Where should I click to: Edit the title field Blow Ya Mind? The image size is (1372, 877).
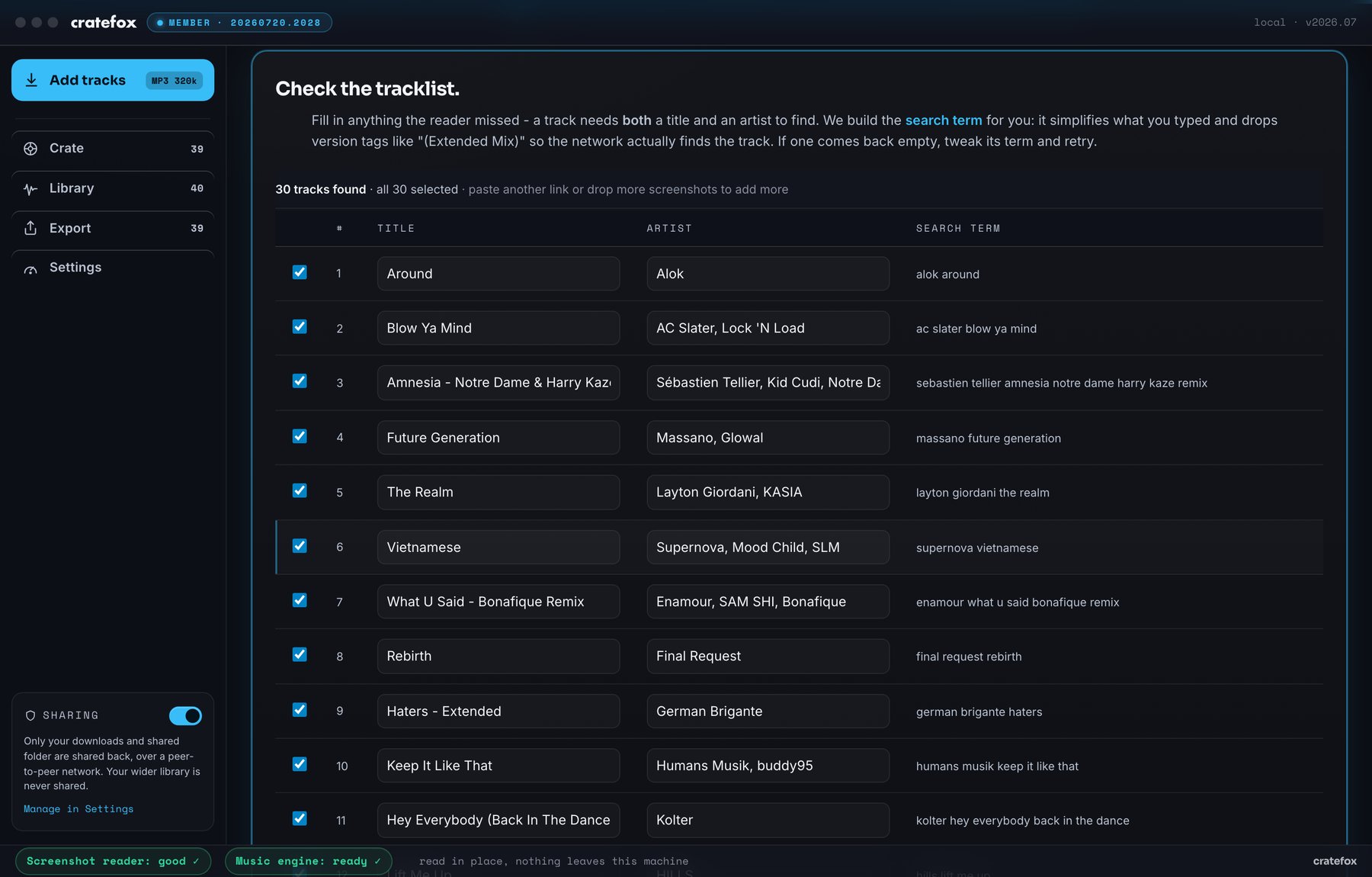[x=498, y=328]
